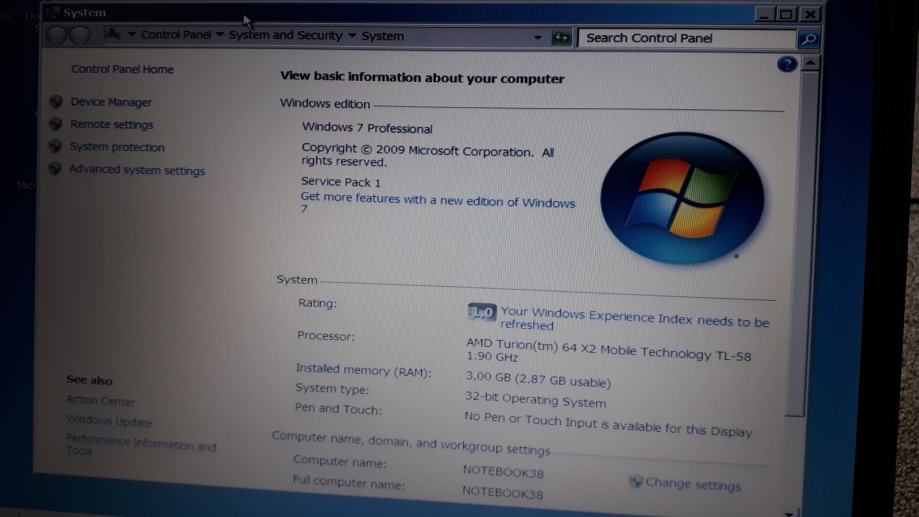Click the shield icon beside System protection
Screen dimensions: 919x517
[x=55, y=146]
